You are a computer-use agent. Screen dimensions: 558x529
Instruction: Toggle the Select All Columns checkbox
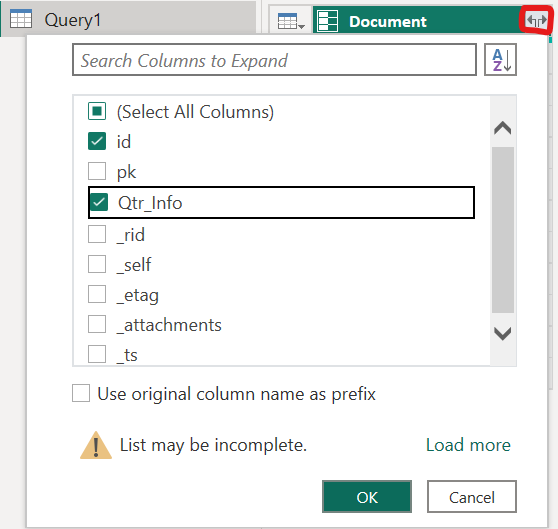[97, 111]
